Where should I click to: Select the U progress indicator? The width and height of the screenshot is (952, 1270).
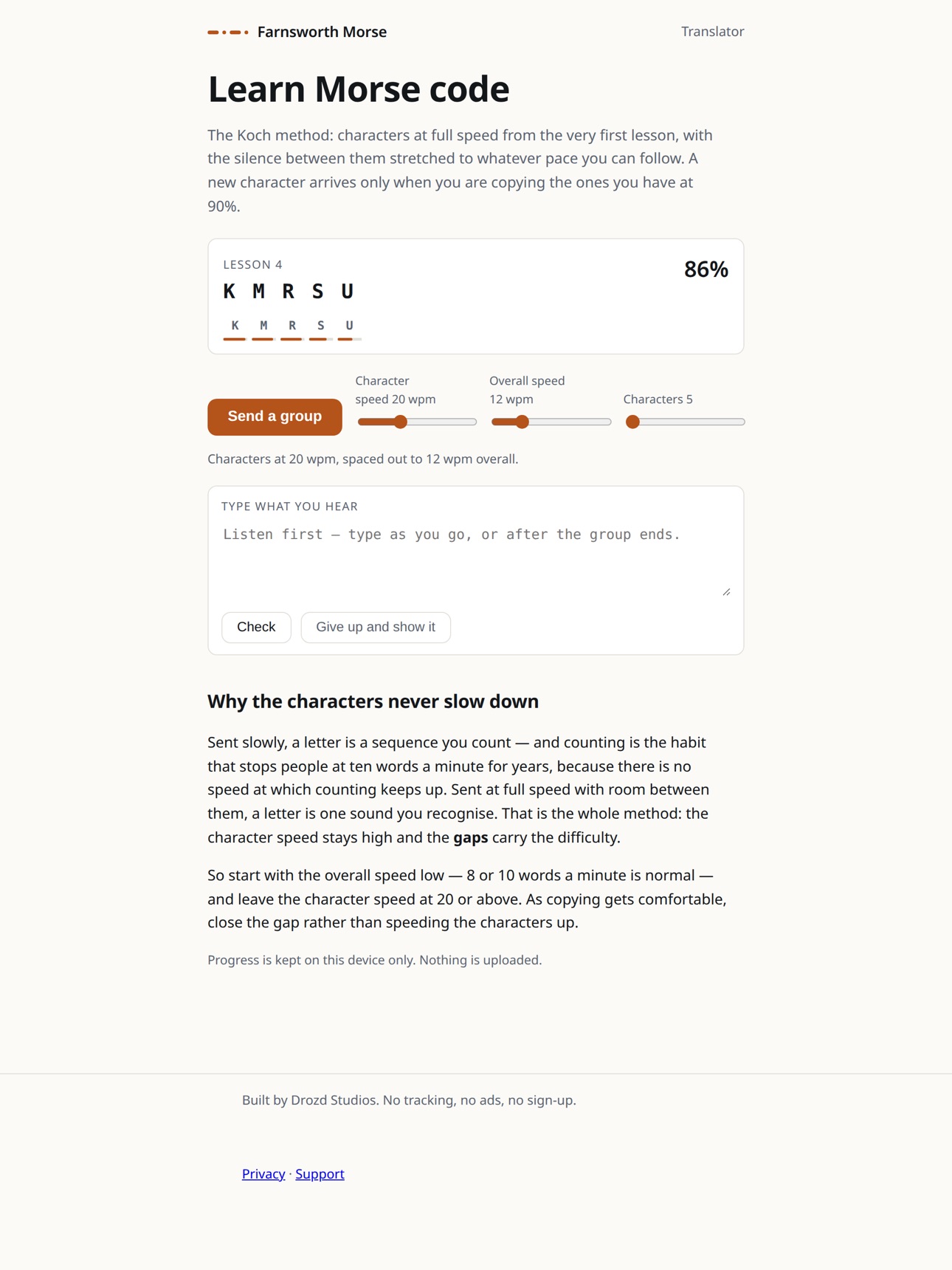coord(349,329)
